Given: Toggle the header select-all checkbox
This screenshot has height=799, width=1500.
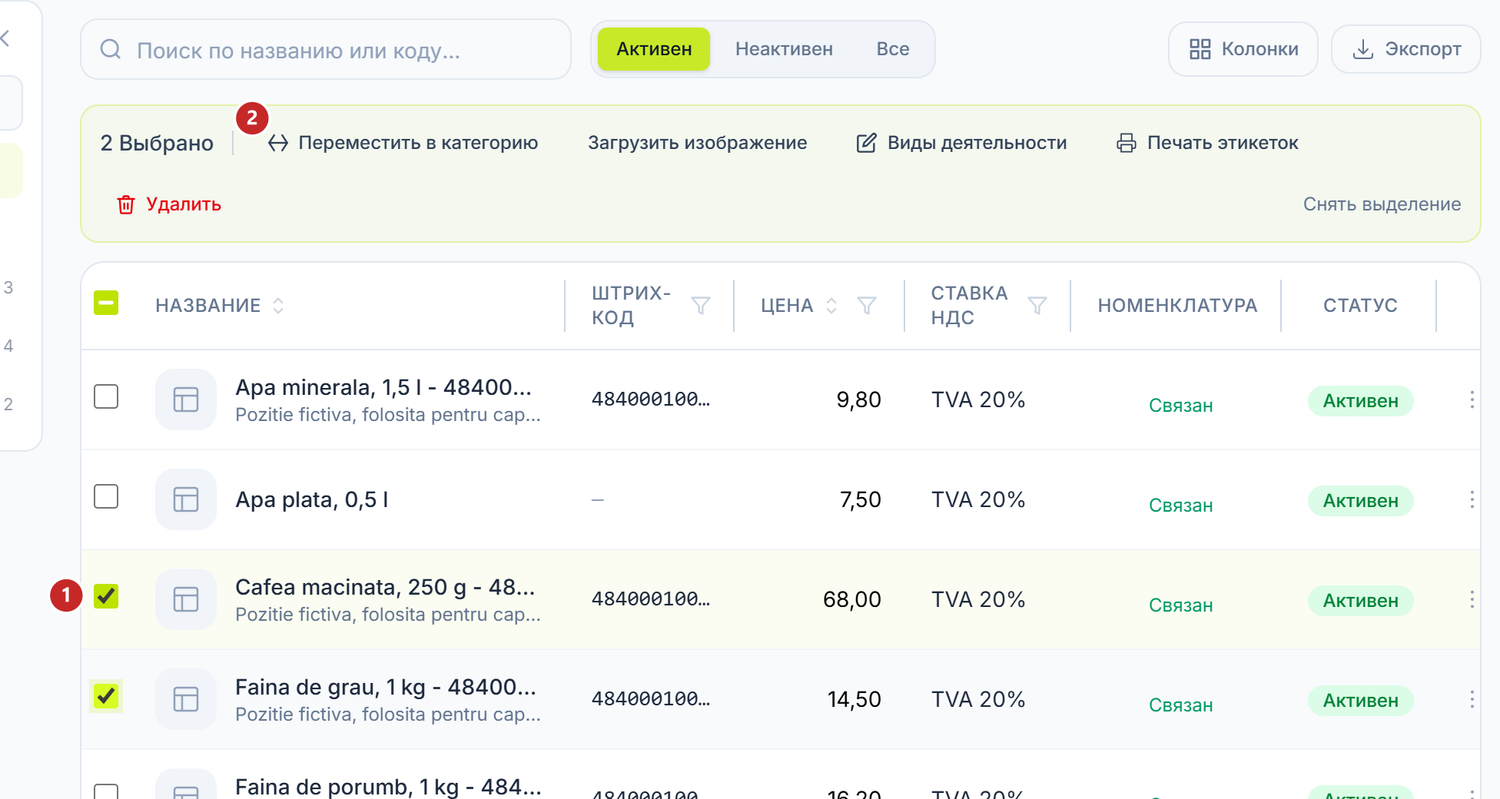Looking at the screenshot, I should point(106,303).
